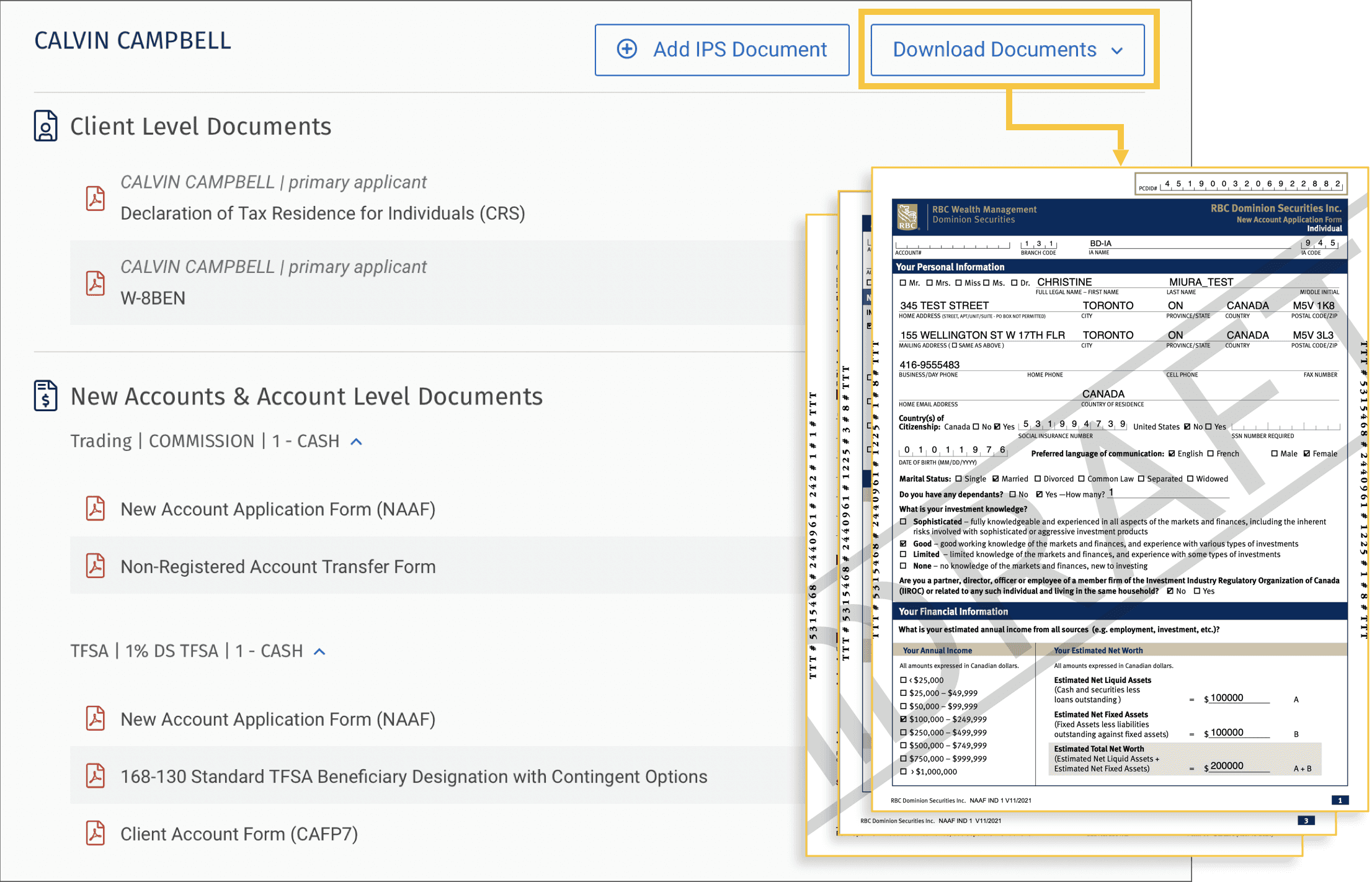Click the Add IPS Document button
This screenshot has height=882, width=1372.
721,50
